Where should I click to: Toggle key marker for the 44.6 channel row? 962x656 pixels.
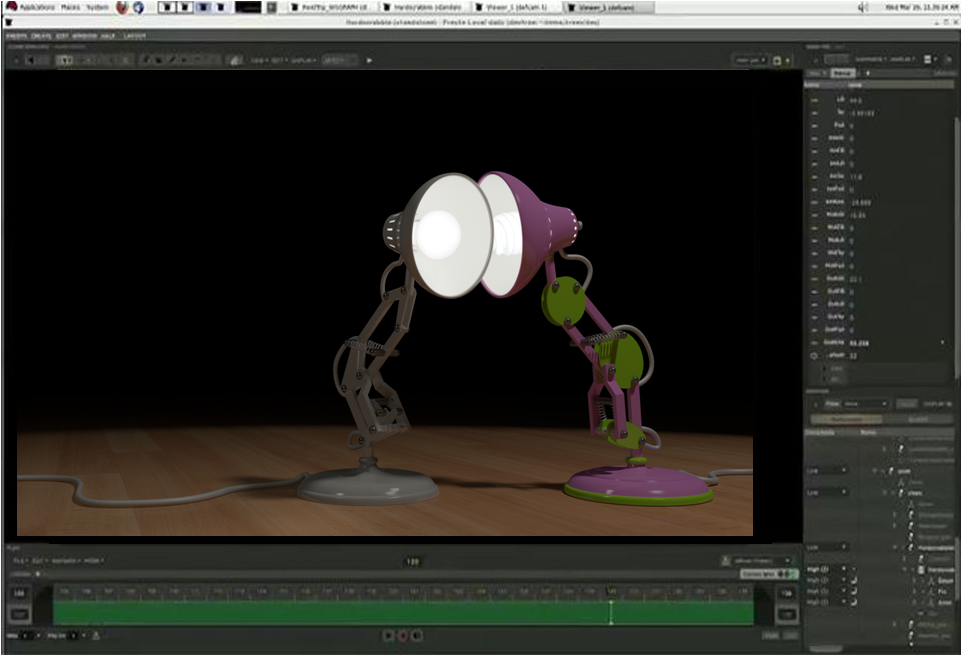coord(815,99)
